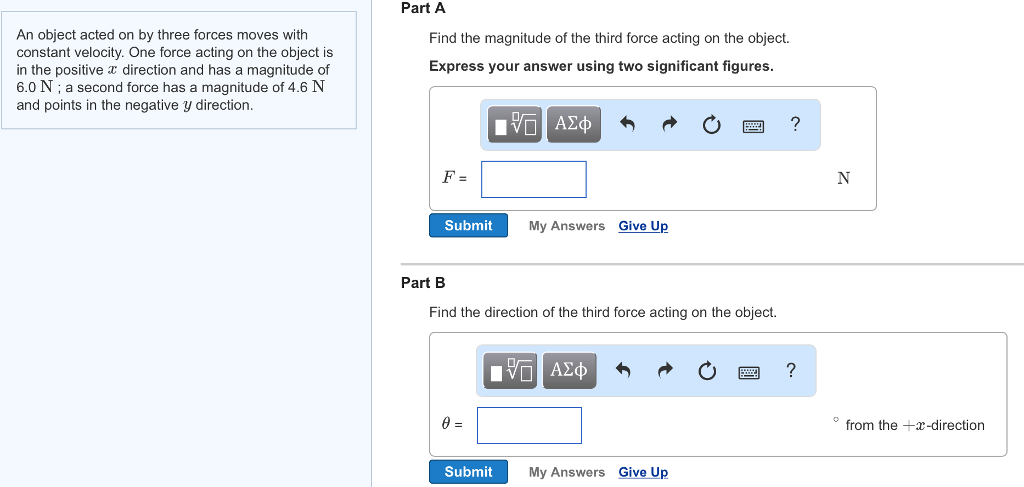The image size is (1024, 487).
Task: Click Give Up link for Part B
Action: pyautogui.click(x=643, y=472)
